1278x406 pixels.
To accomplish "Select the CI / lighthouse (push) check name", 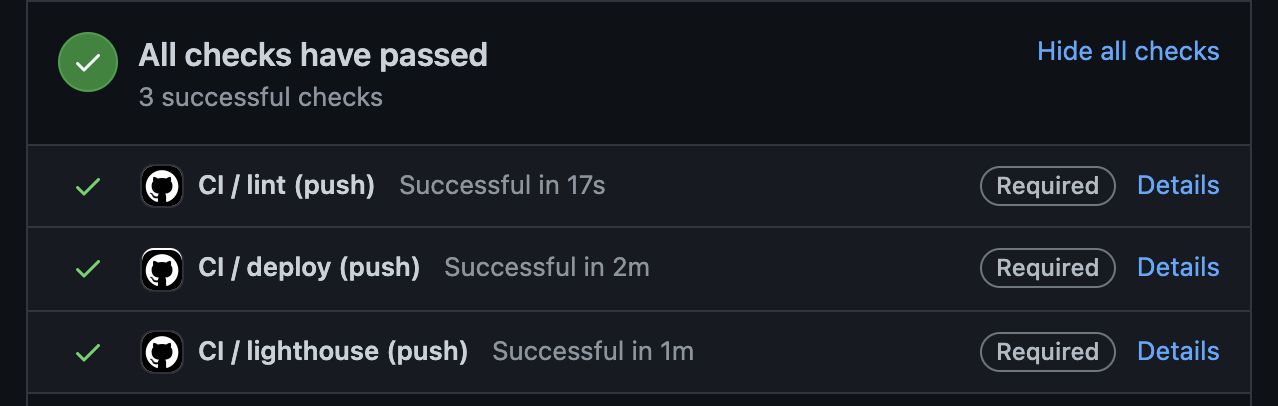I will click(333, 352).
